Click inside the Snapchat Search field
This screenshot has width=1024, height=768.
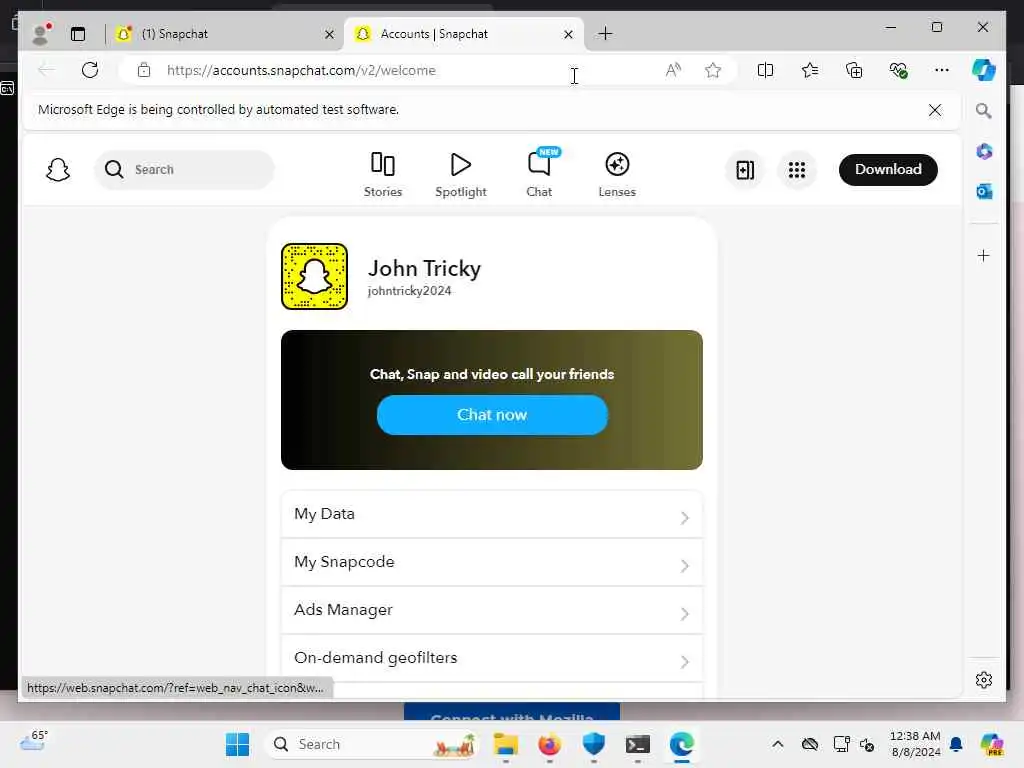(184, 170)
